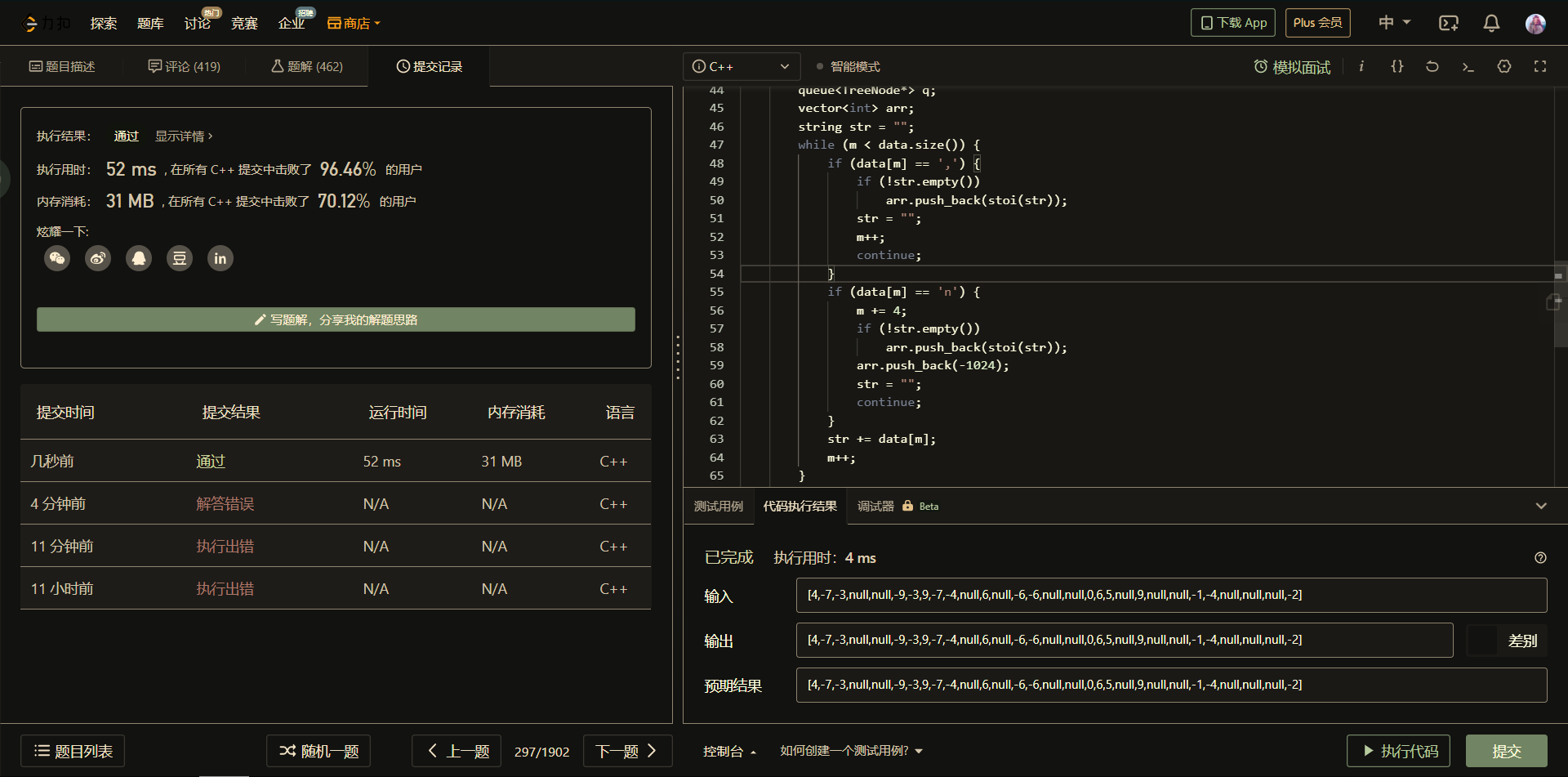Expand the 控制台 console panel
Screen dimensions: 1568x777
(x=729, y=752)
